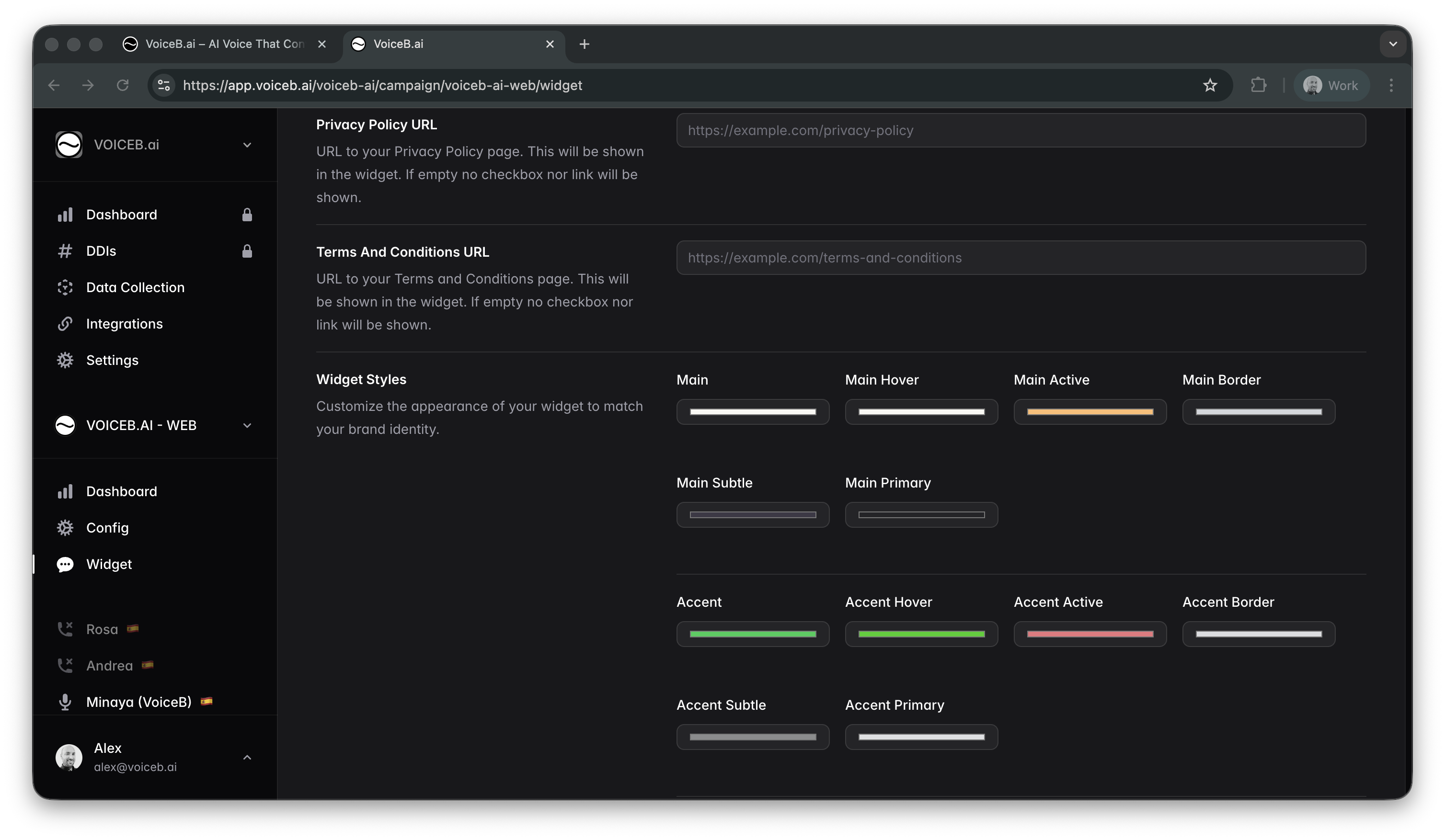Open the Main Active orange color swatch
1445x840 pixels.
pos(1089,412)
